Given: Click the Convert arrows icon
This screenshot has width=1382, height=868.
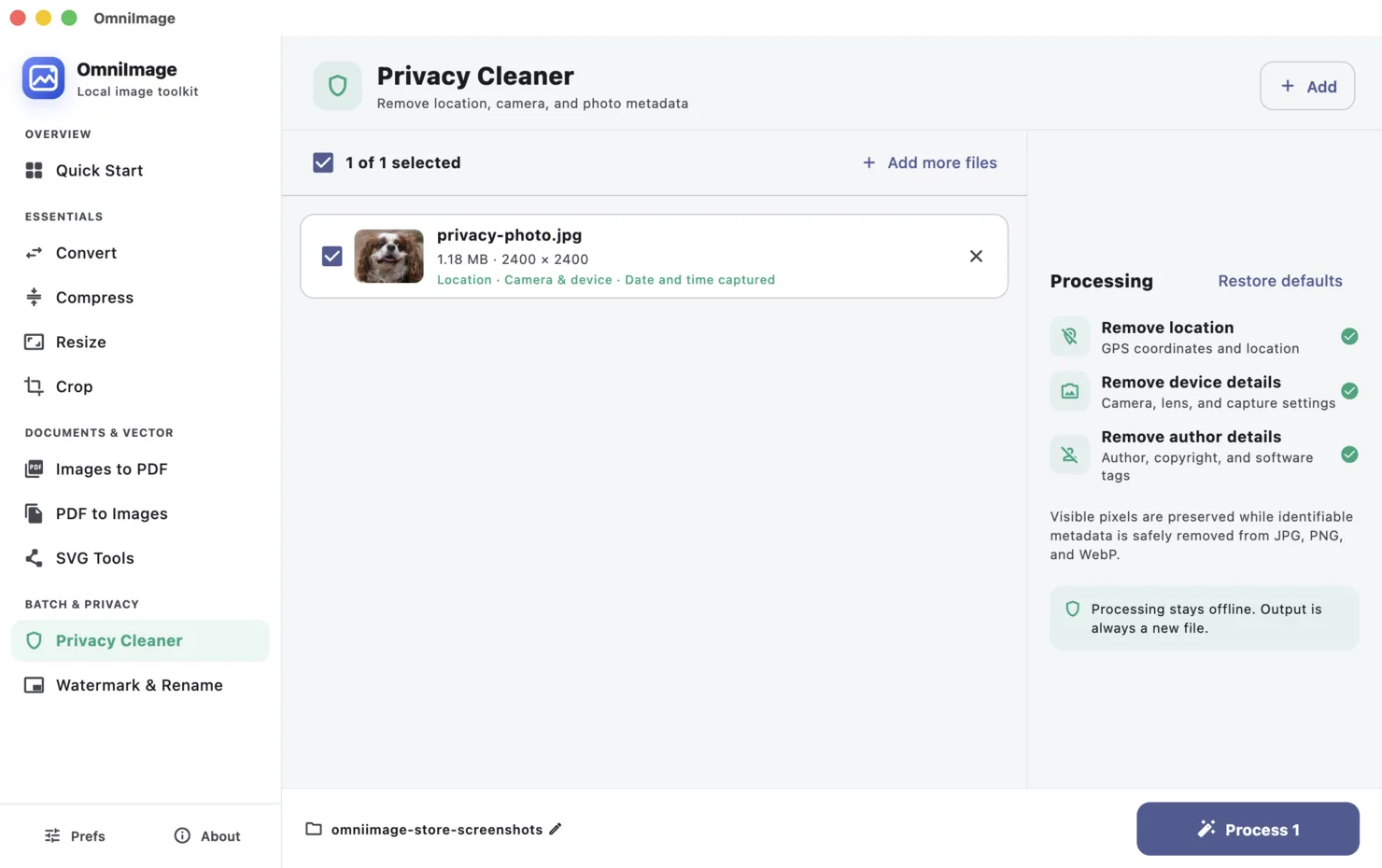Looking at the screenshot, I should point(35,253).
